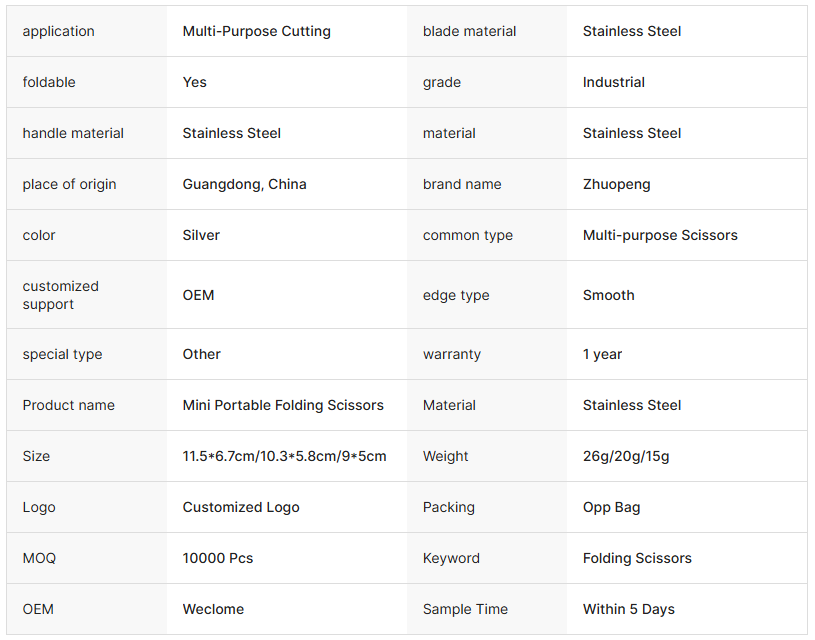This screenshot has height=640, width=815.
Task: Select the '10000 Pcs' MOQ value
Action: click(x=218, y=558)
